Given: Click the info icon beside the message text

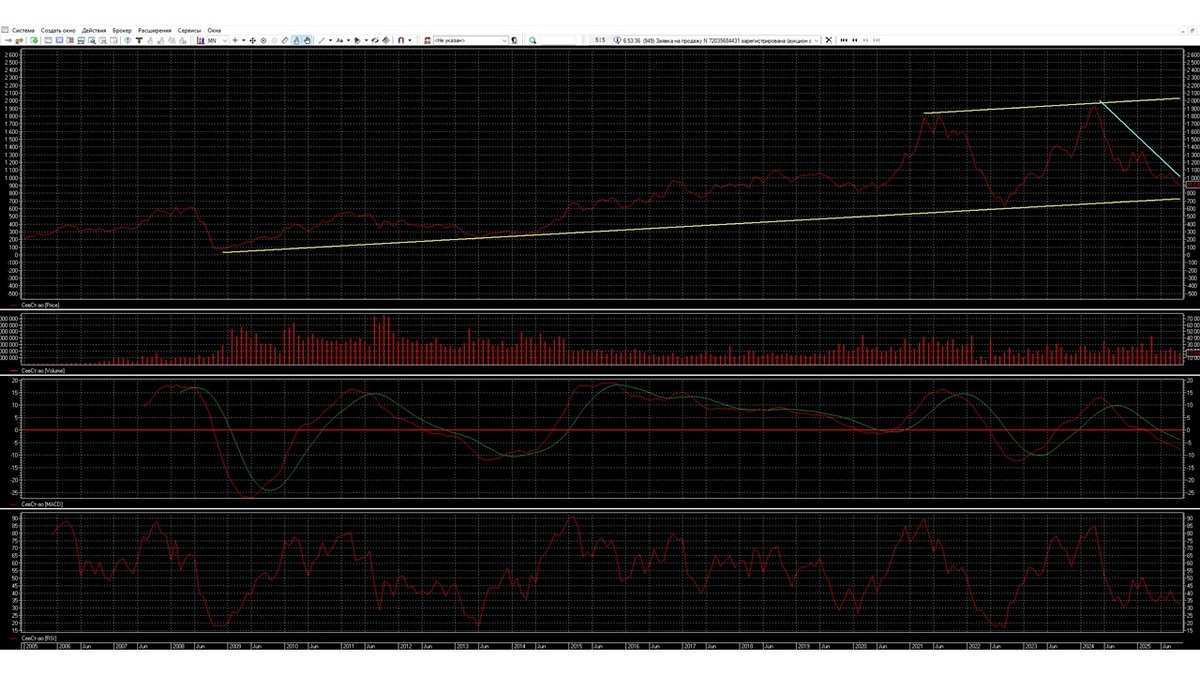Looking at the screenshot, I should [x=617, y=40].
